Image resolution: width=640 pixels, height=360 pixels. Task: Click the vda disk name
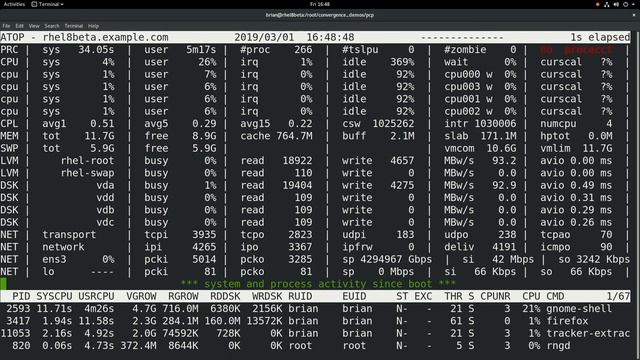coord(105,185)
